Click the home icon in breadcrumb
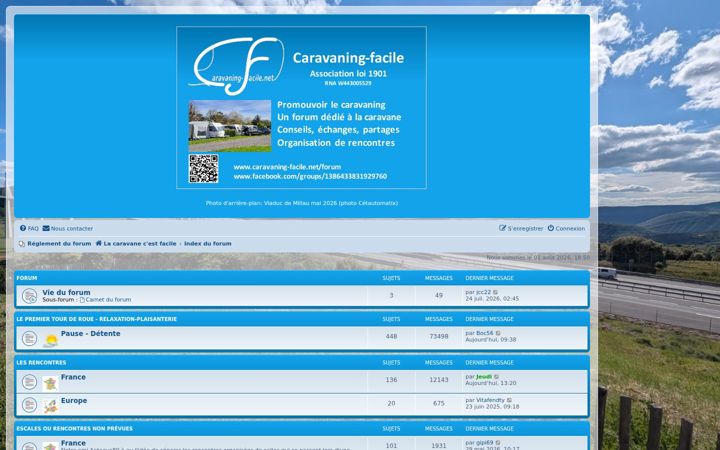The width and height of the screenshot is (720, 450). click(99, 243)
